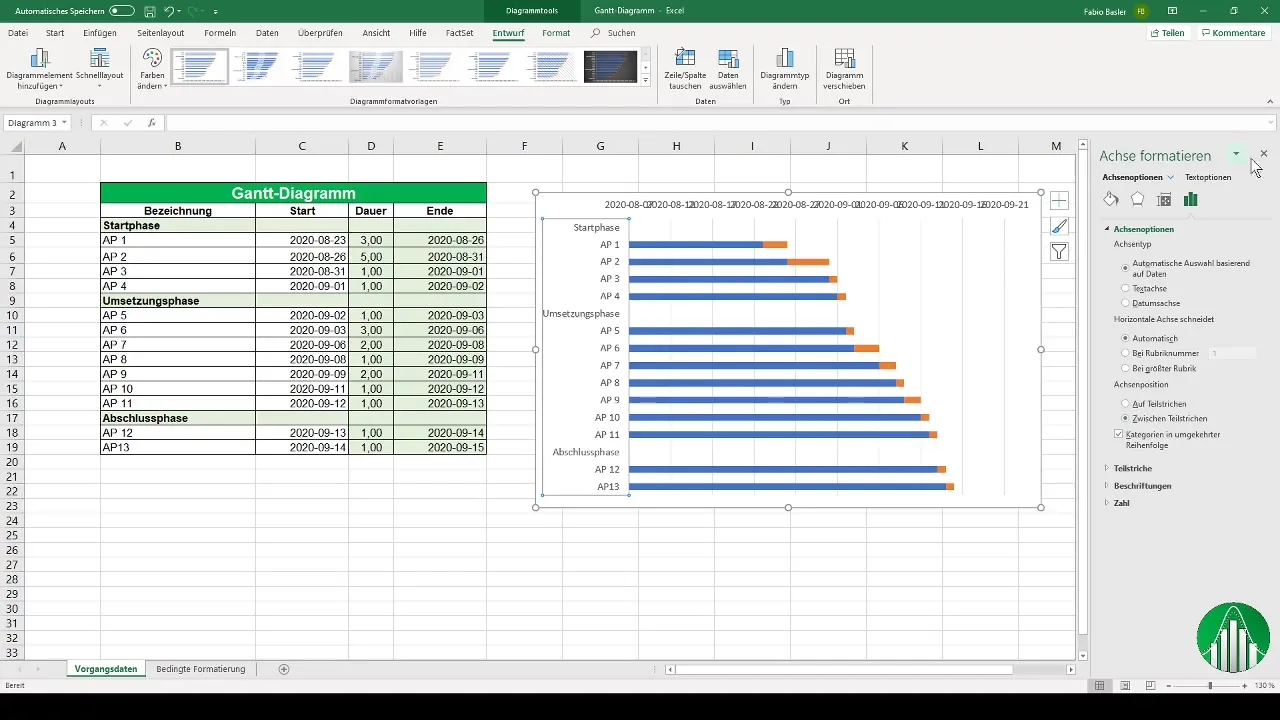The image size is (1280, 720).
Task: Close the Achse formatieren pane
Action: point(1264,154)
